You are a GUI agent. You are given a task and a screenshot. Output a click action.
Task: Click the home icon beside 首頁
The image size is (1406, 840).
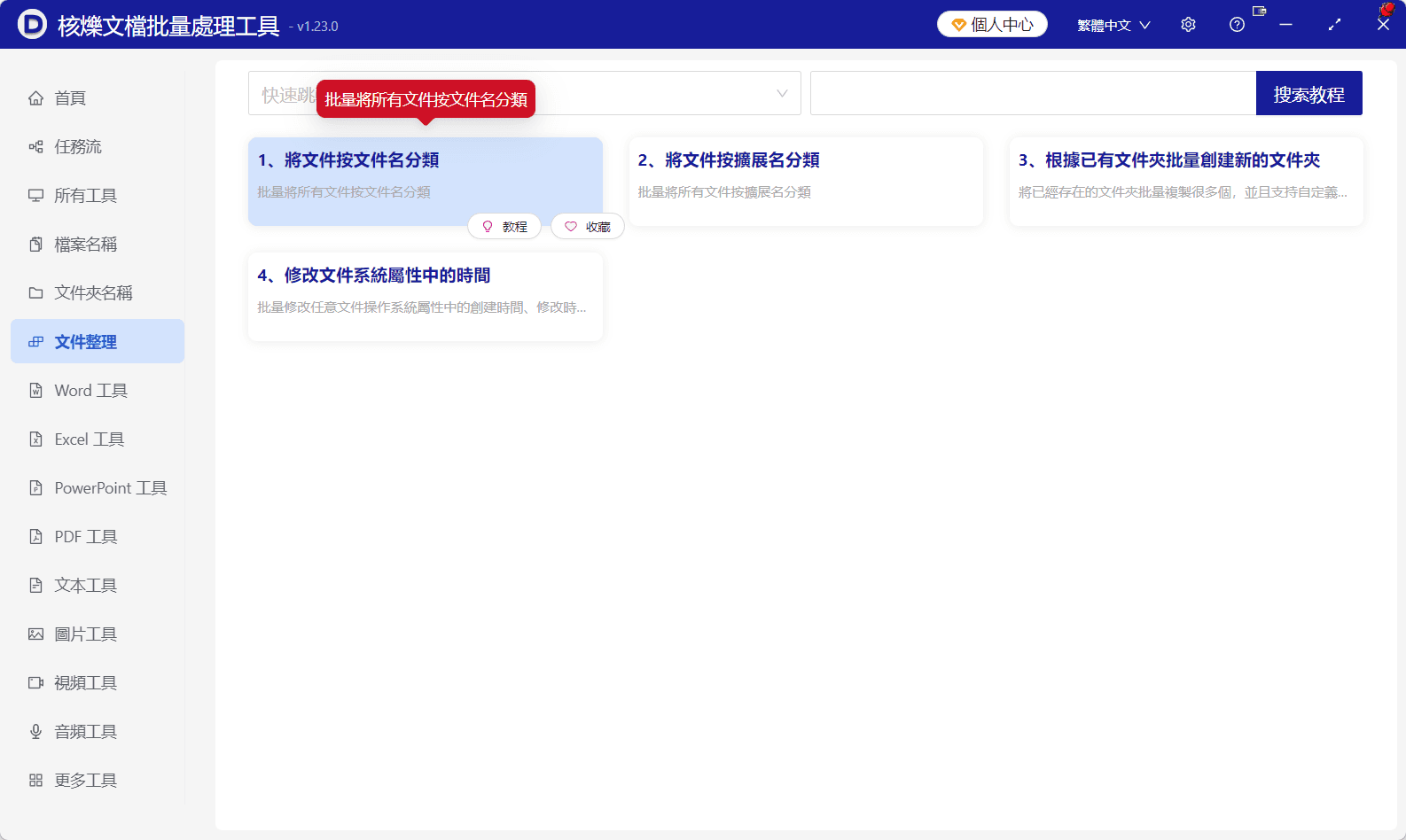(x=35, y=97)
